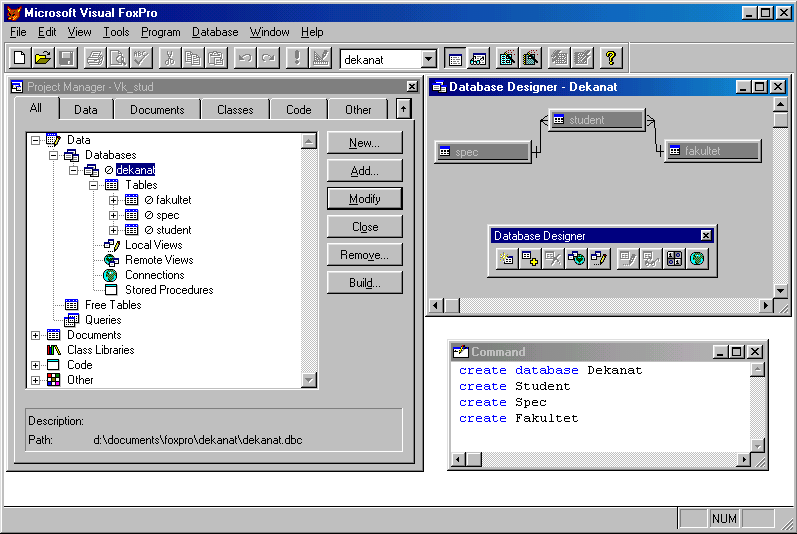Click the yellow Help question mark icon
Screen dimensions: 797x534
point(611,58)
